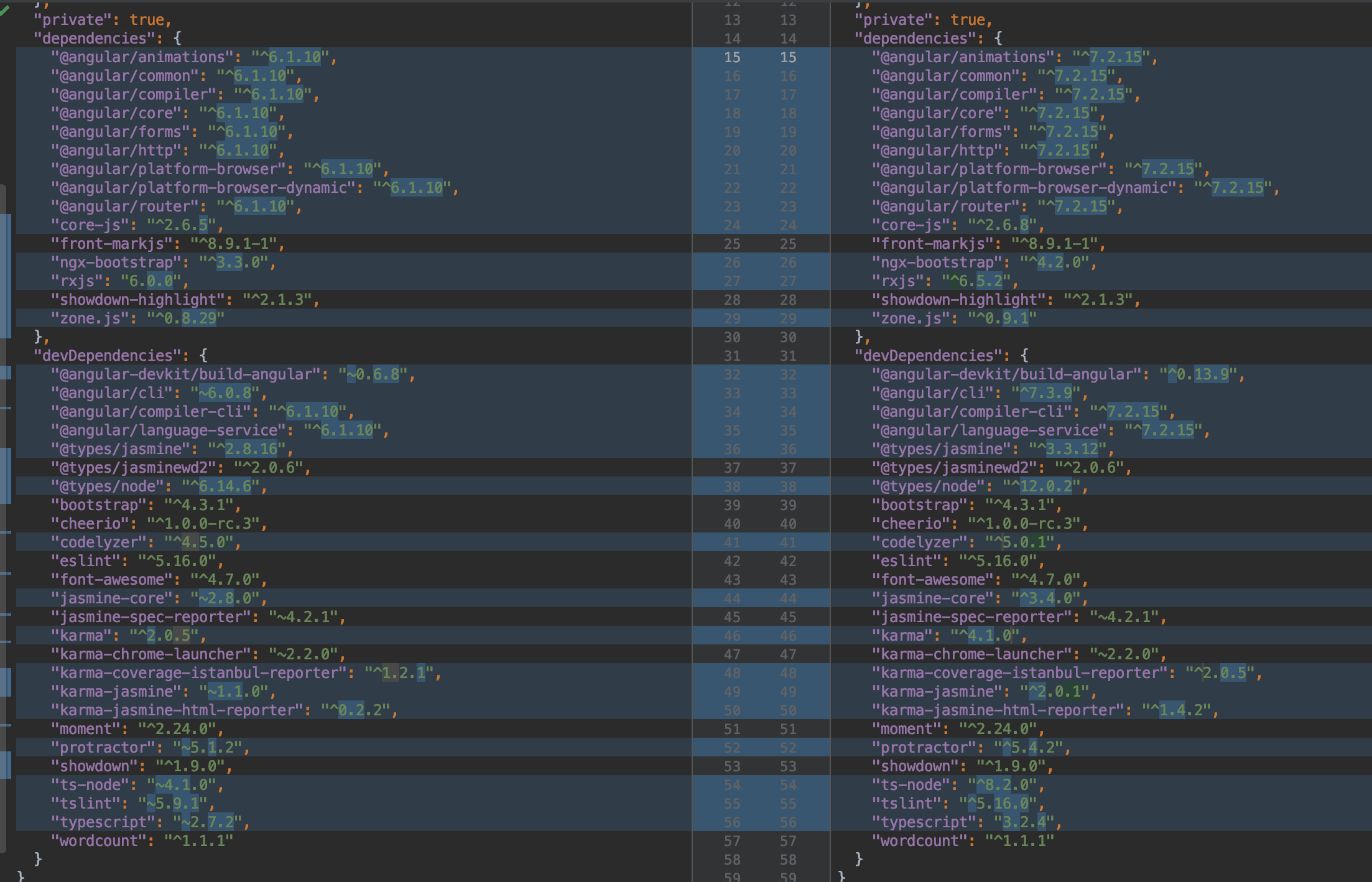Click the rxjs "^6.5.2" line
Viewport: 1372px width, 882px height.
(x=945, y=281)
